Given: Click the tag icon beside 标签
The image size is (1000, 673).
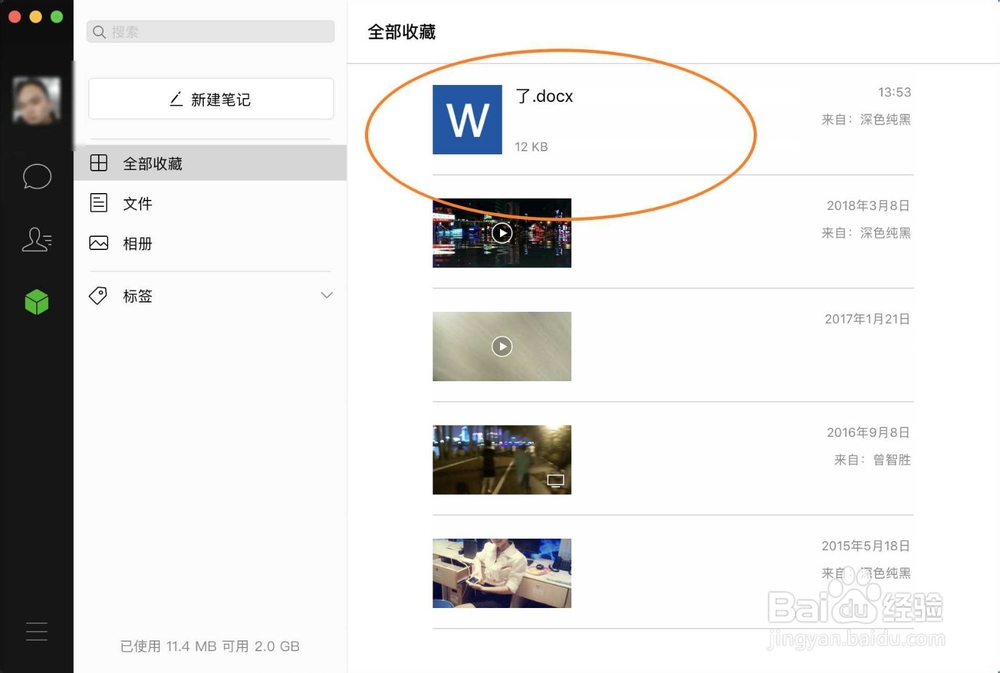Looking at the screenshot, I should click(98, 295).
